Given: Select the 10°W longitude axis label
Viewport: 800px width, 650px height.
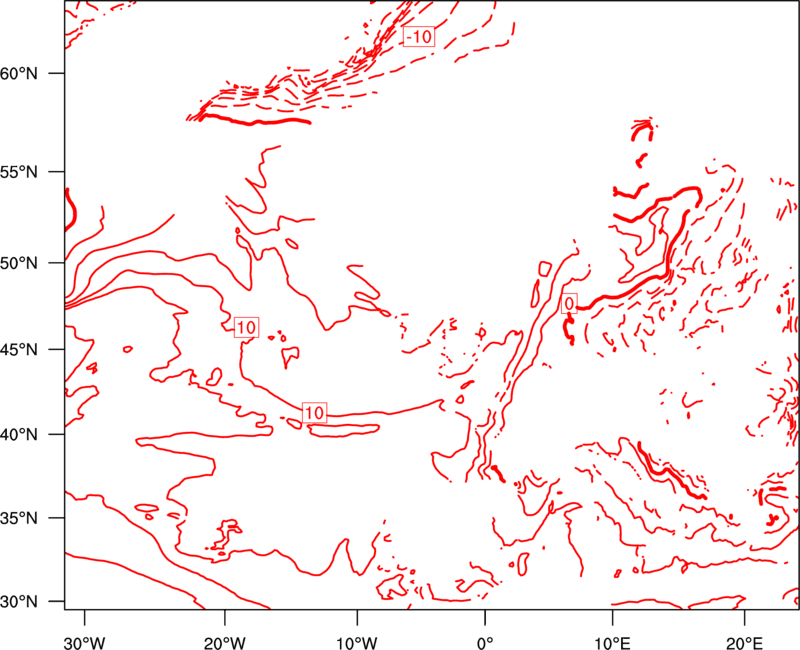Looking at the screenshot, I should tap(357, 643).
